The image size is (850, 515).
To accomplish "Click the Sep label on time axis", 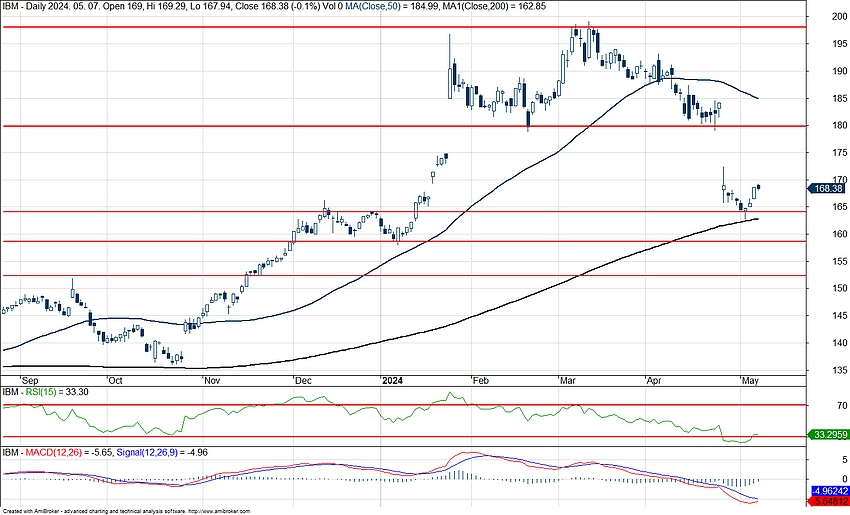I will click(x=30, y=381).
